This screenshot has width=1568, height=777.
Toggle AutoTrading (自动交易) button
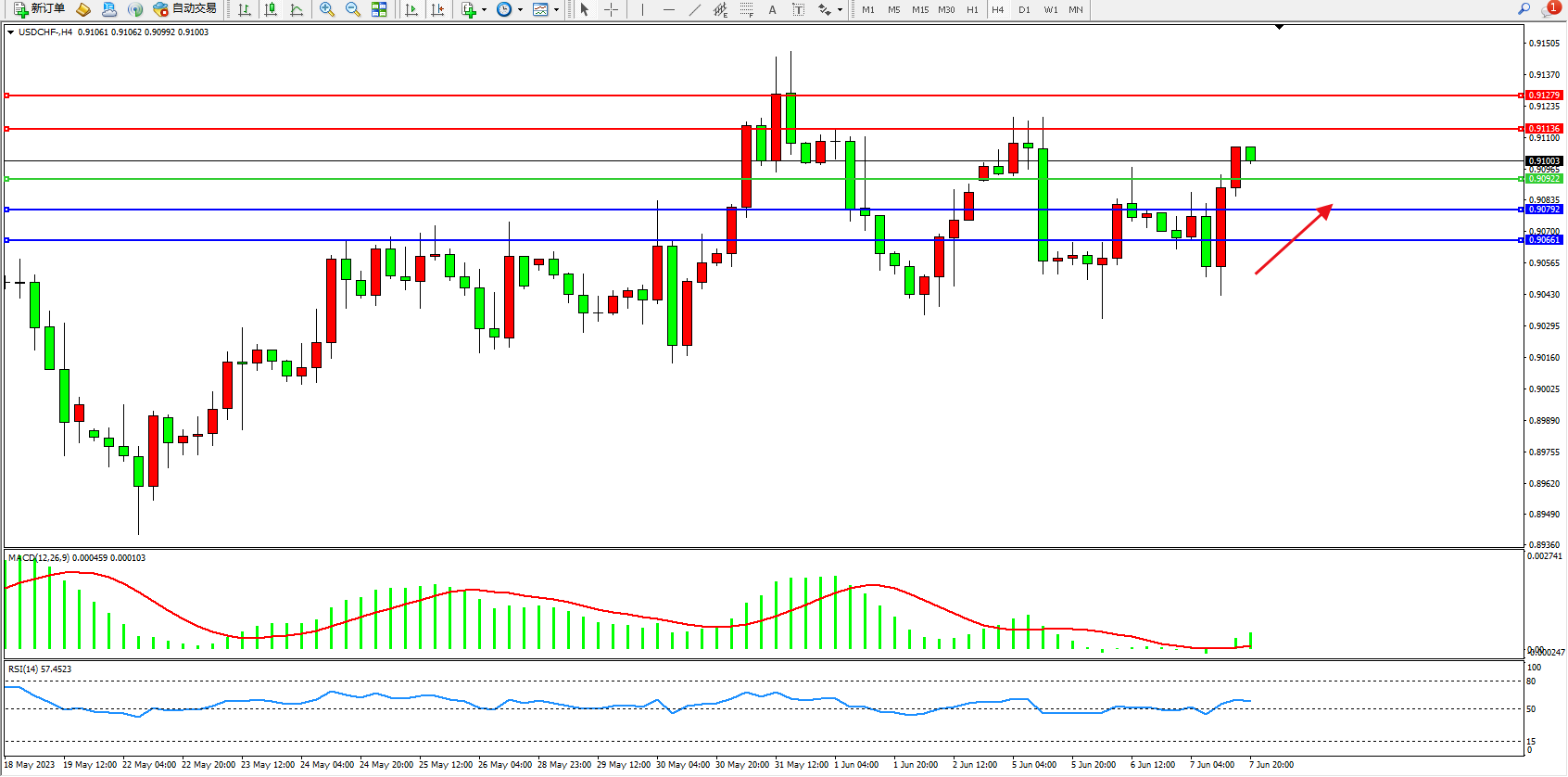[x=185, y=9]
